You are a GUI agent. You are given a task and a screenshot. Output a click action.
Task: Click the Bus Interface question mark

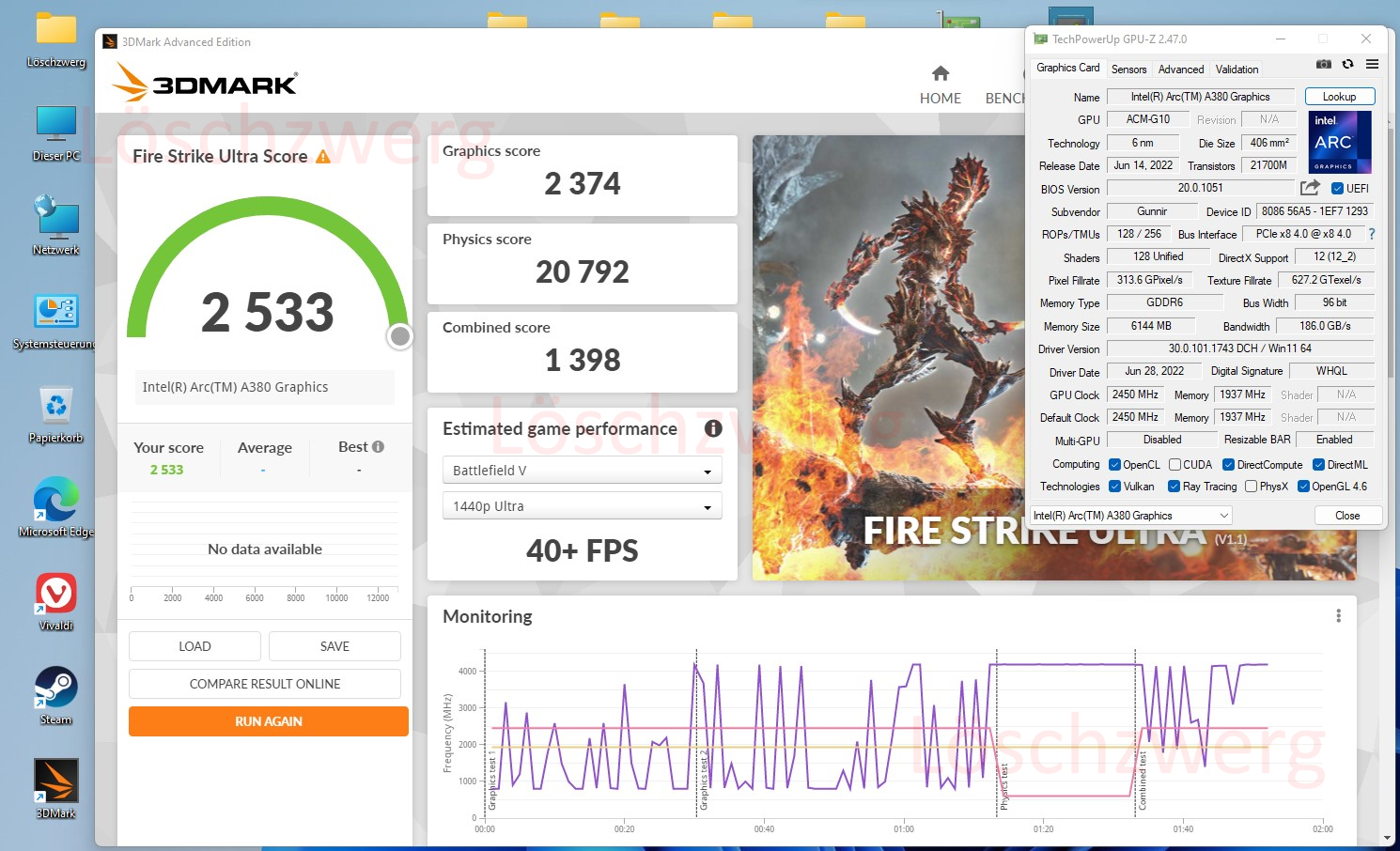click(x=1371, y=234)
